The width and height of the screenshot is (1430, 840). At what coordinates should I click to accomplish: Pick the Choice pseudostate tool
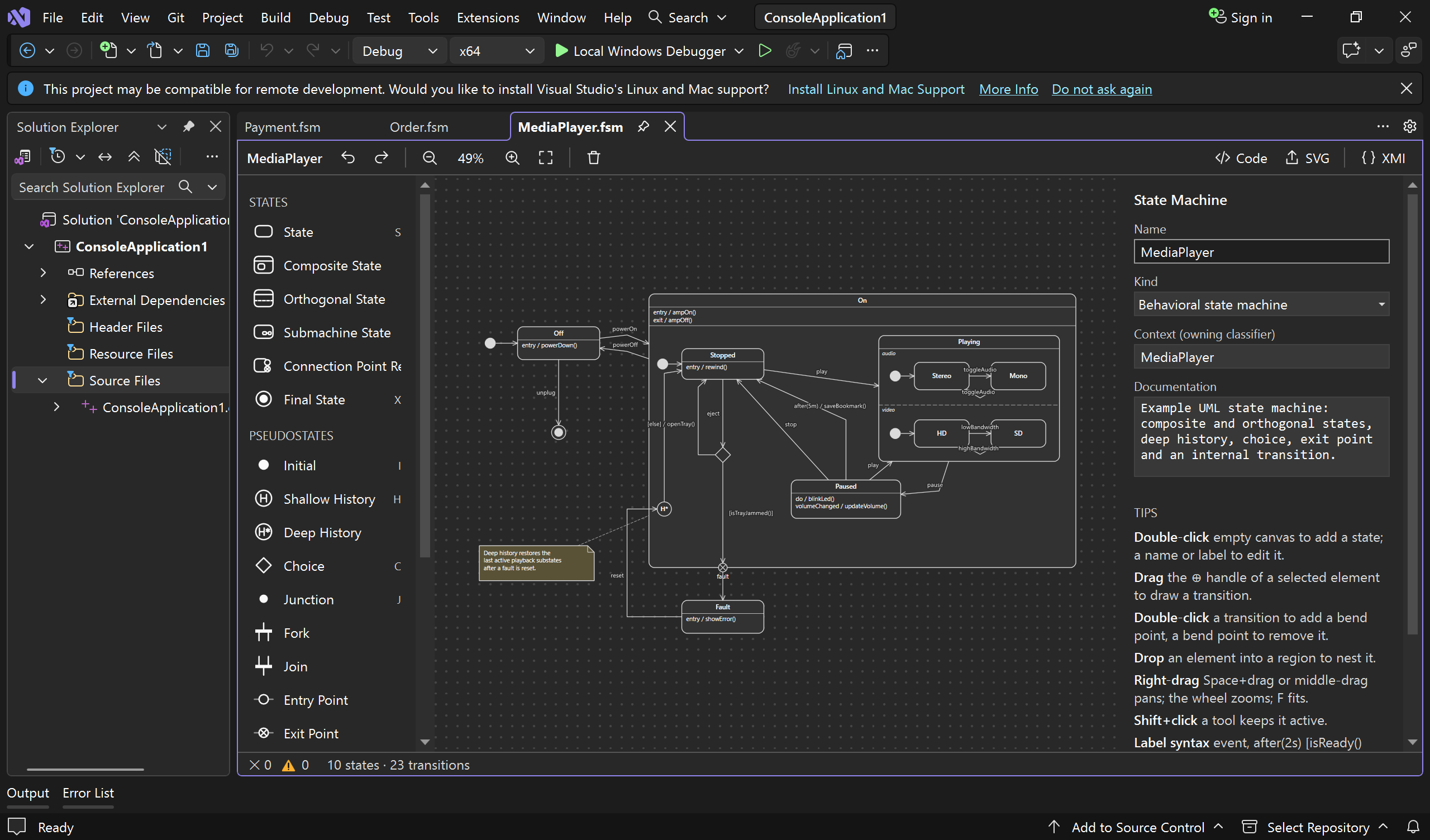(x=326, y=566)
